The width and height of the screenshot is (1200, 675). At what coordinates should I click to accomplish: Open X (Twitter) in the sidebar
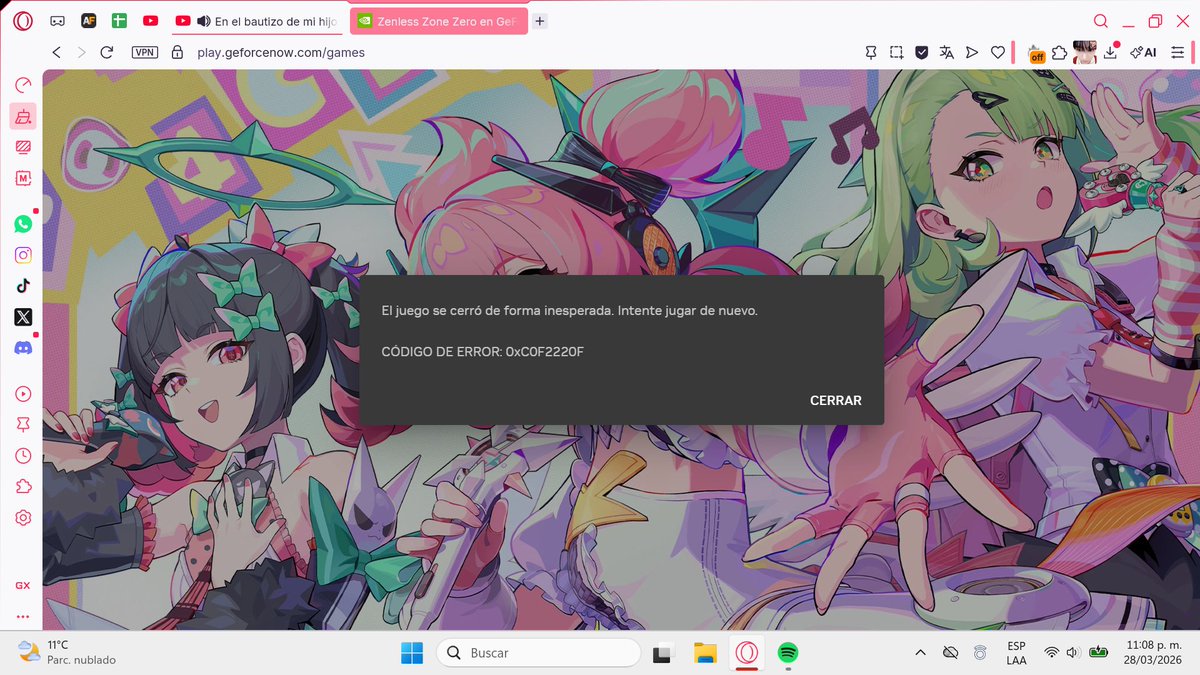point(23,316)
